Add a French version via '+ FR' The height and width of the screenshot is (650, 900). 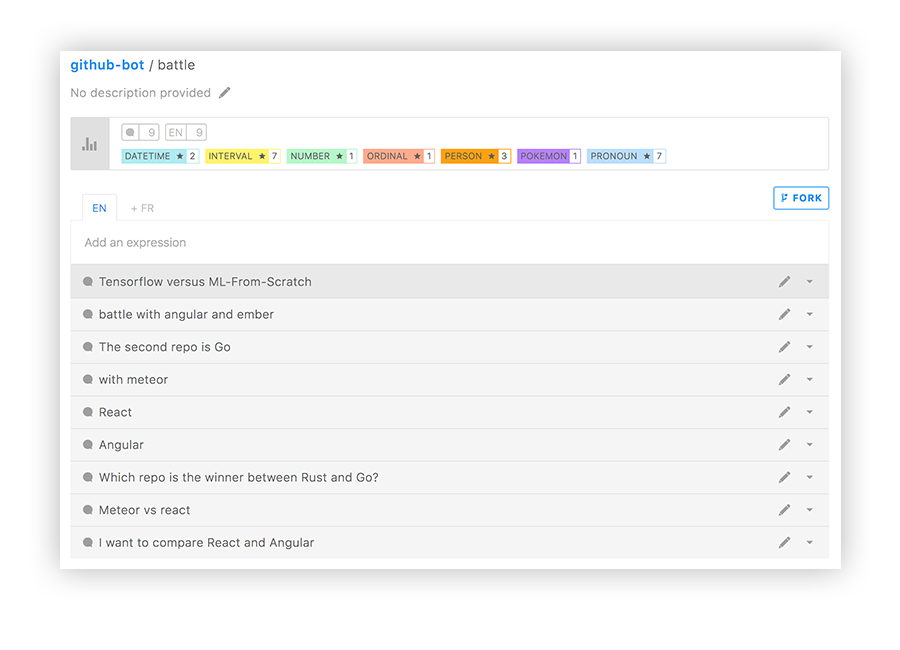(143, 207)
